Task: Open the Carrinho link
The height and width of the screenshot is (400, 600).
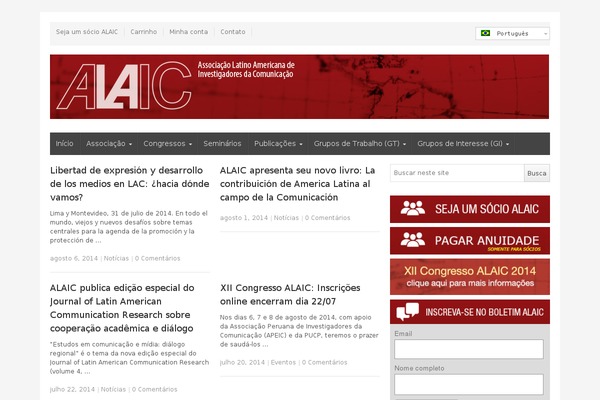Action: pos(143,32)
